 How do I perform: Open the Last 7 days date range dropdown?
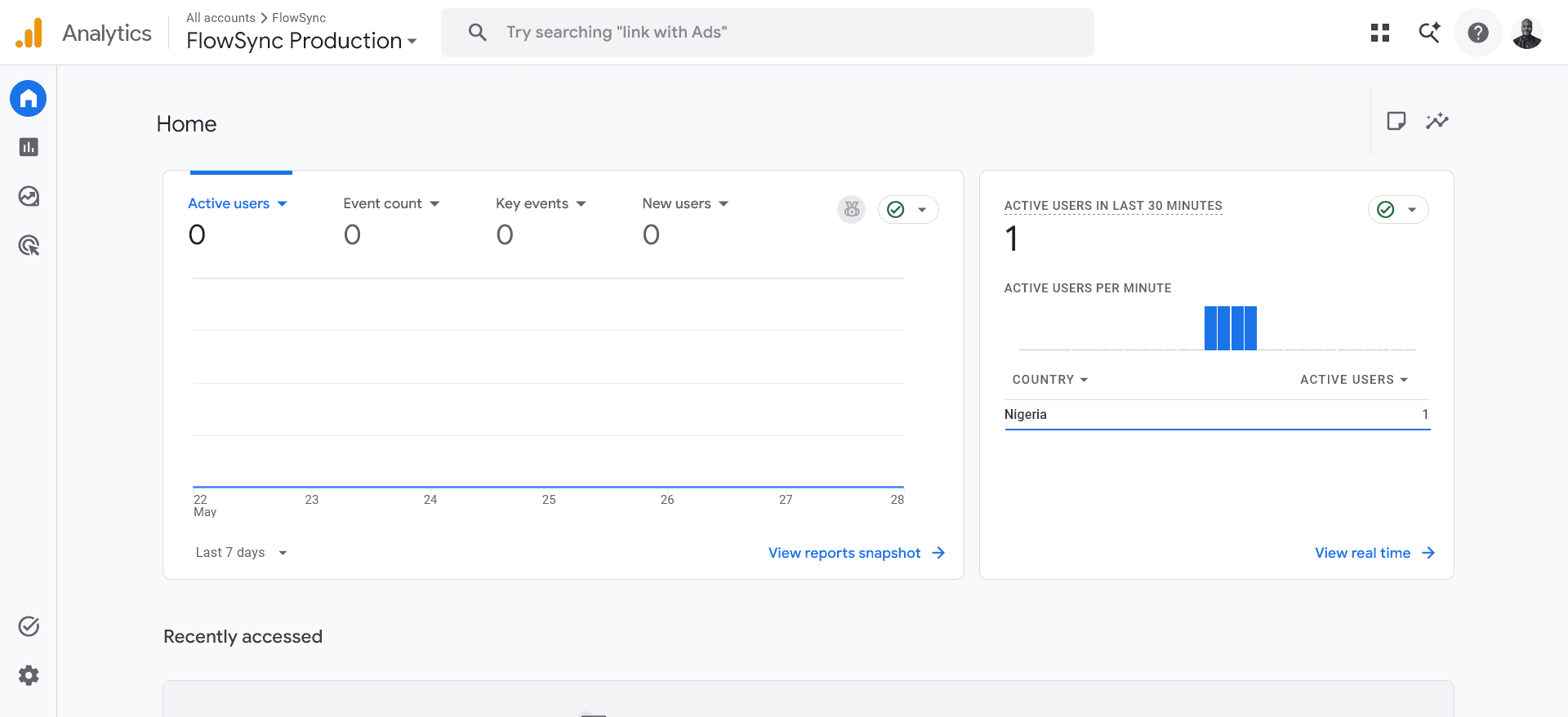(242, 553)
